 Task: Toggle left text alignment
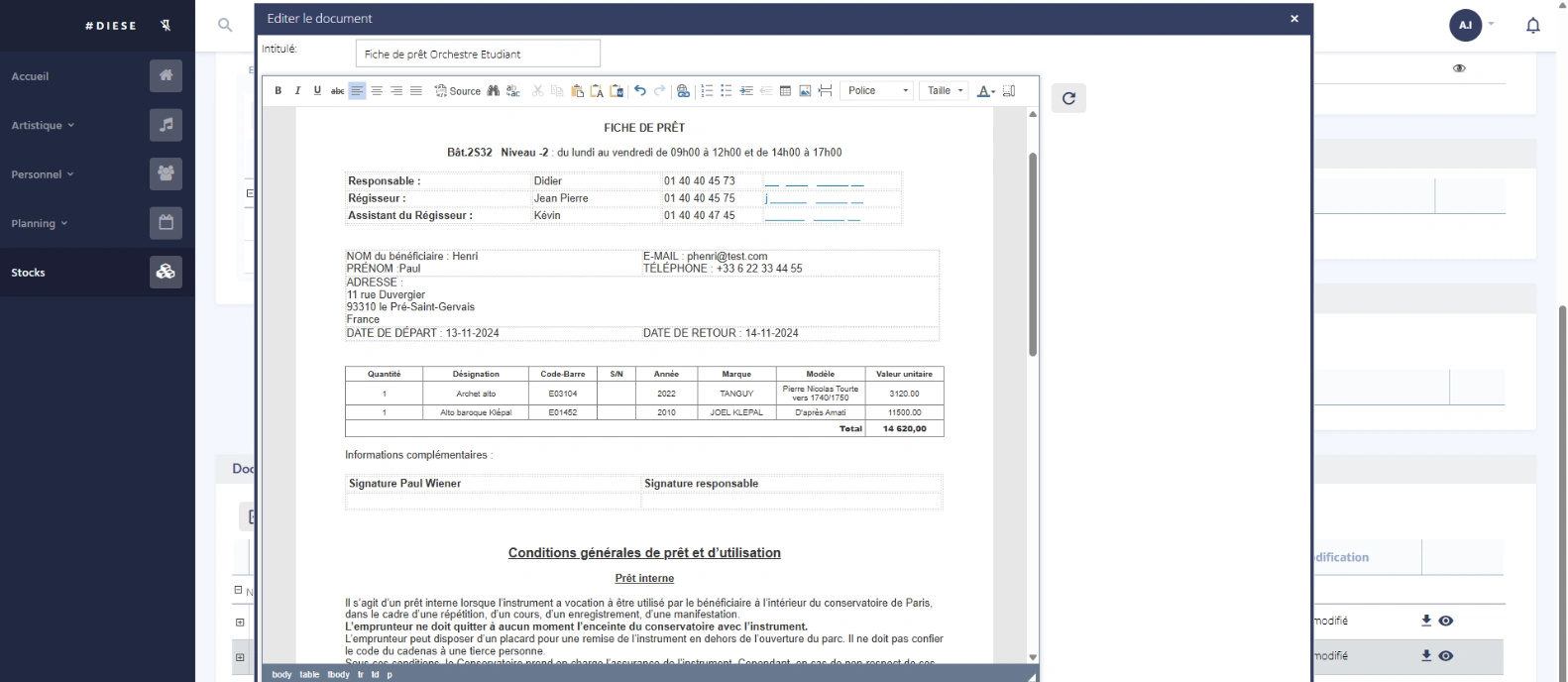357,91
